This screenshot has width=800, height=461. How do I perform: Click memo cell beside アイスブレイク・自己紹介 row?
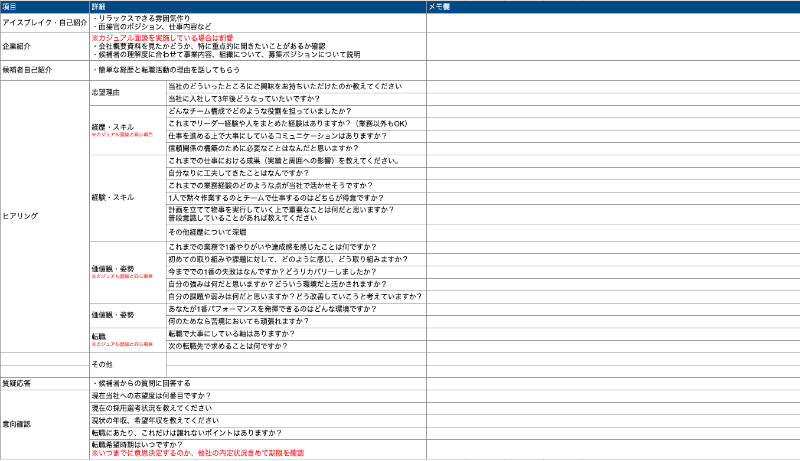point(612,21)
